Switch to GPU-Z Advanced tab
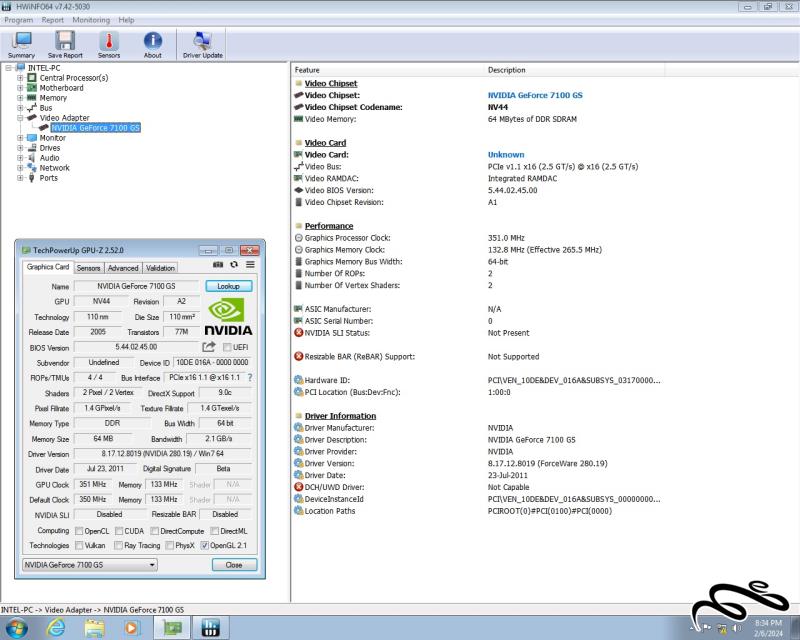This screenshot has height=640, width=800. [123, 268]
